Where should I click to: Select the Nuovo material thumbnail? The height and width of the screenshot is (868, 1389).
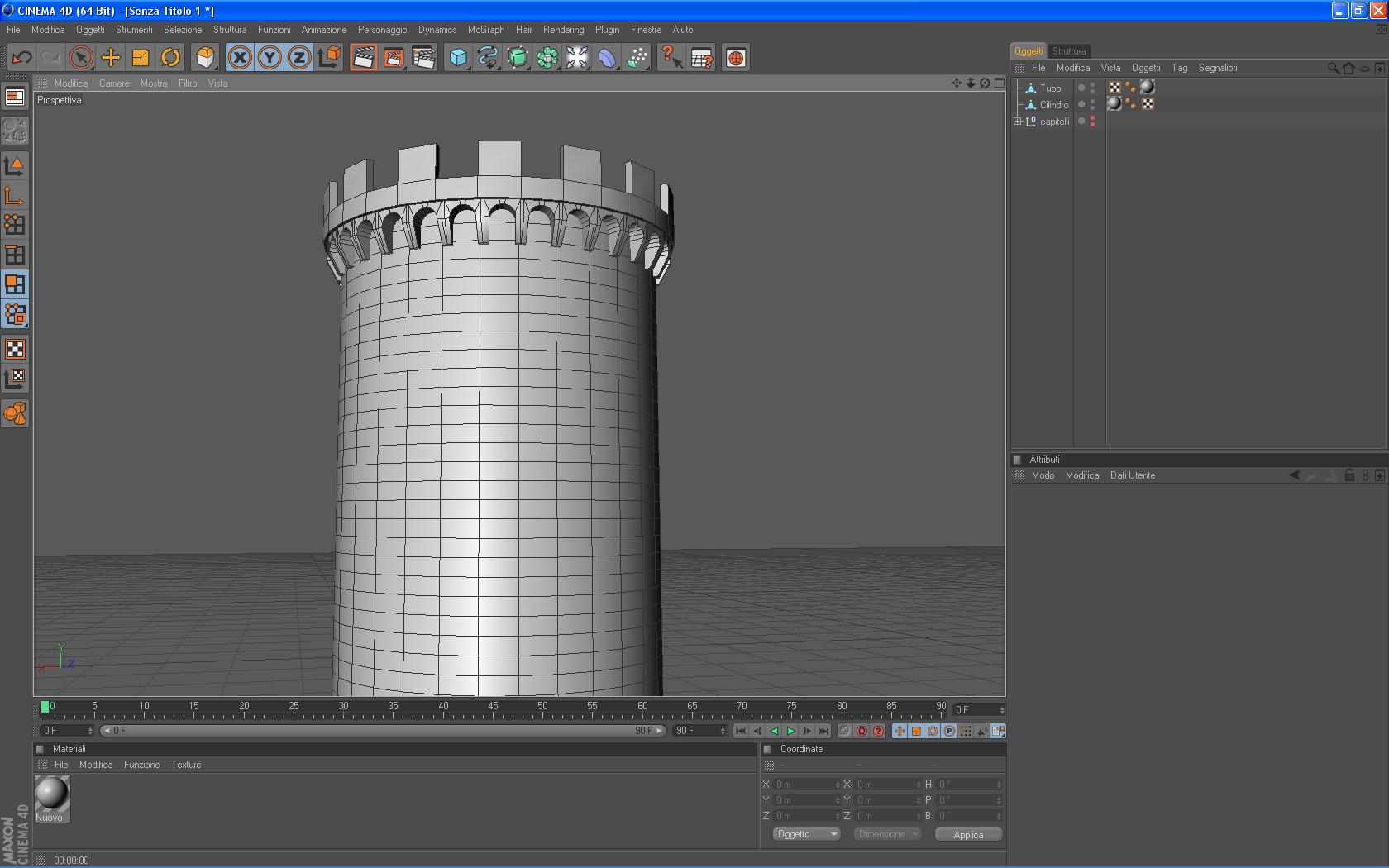coord(51,794)
